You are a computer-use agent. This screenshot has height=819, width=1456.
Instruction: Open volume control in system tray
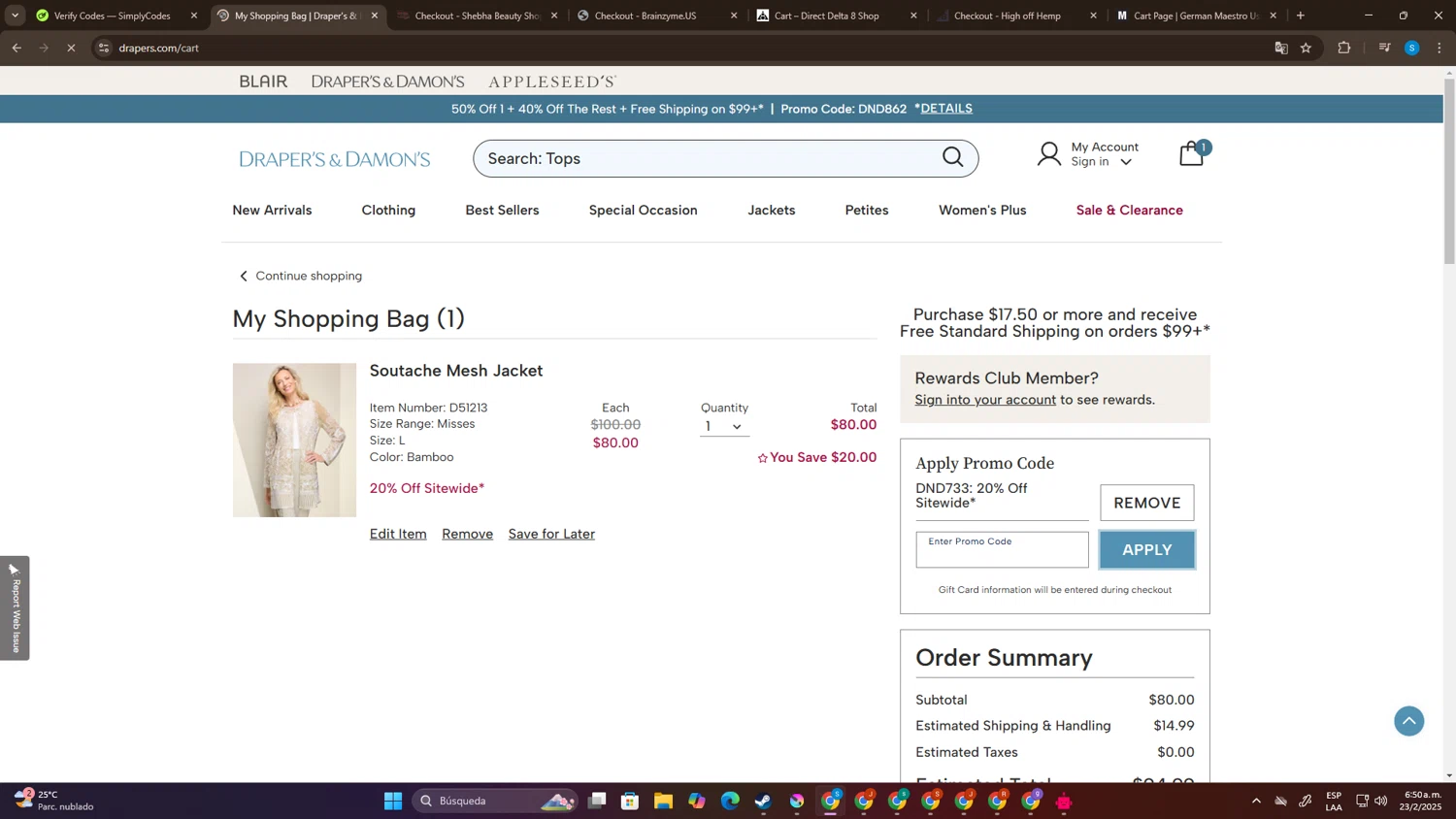1380,801
